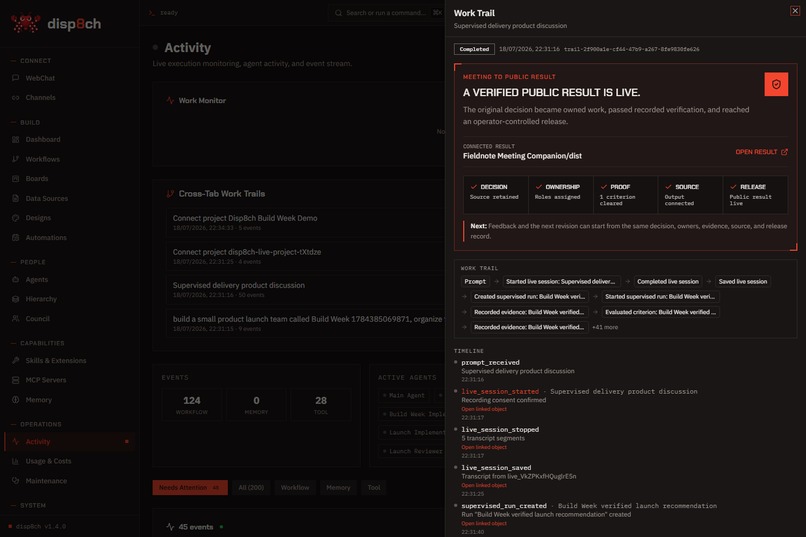The width and height of the screenshot is (806, 537).
Task: Click the RELEASE Public result live step
Action: point(755,195)
